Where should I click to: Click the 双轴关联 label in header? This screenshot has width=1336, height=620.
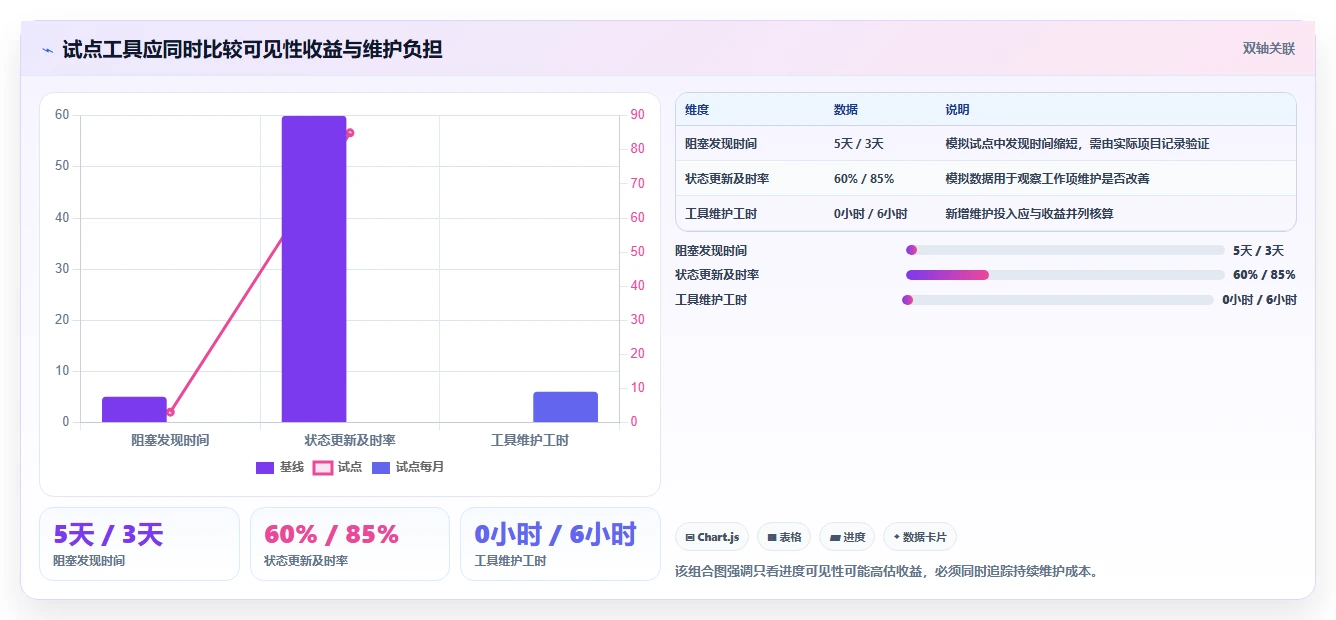pos(1269,49)
